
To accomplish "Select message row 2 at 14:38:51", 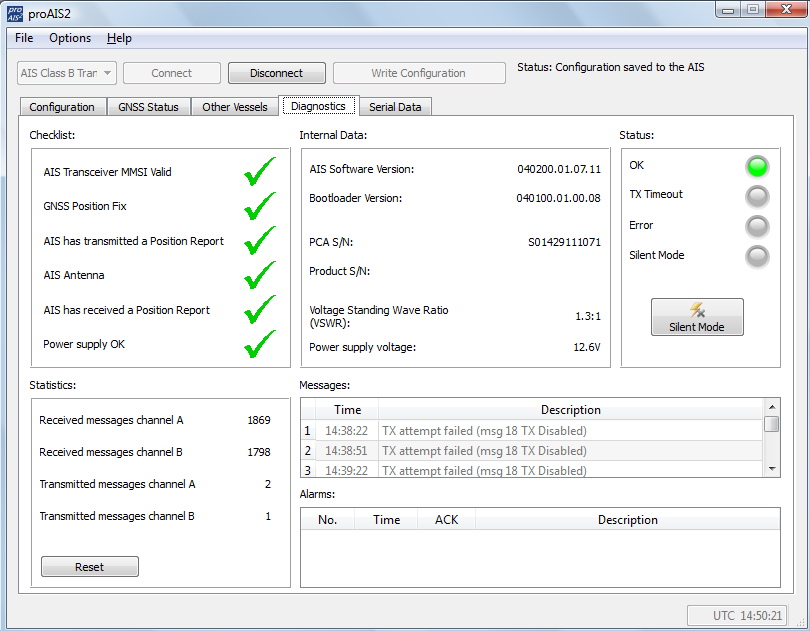I will tap(532, 451).
